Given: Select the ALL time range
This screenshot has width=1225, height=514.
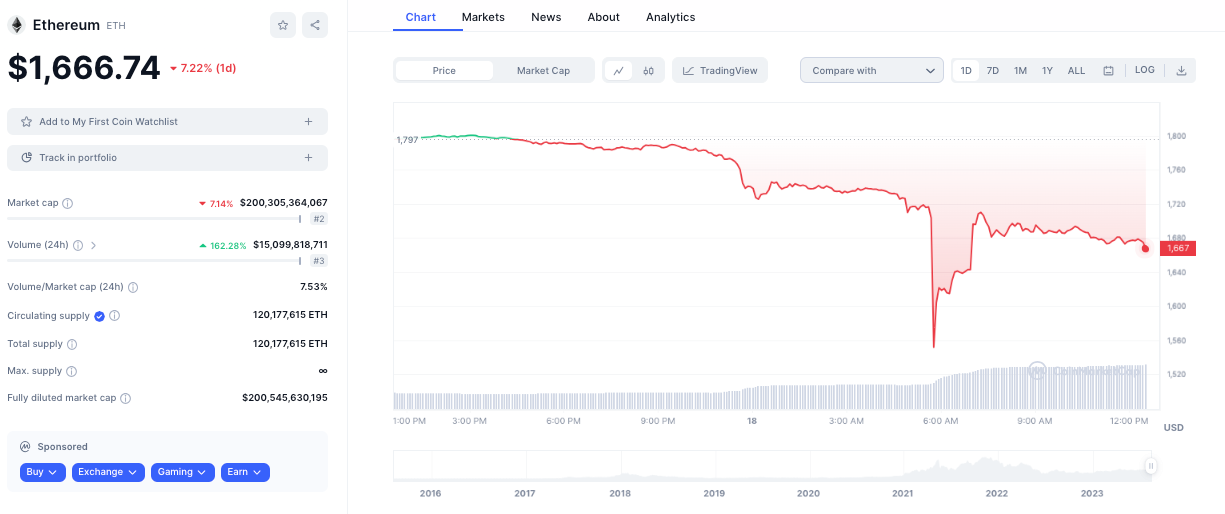Looking at the screenshot, I should pos(1076,71).
